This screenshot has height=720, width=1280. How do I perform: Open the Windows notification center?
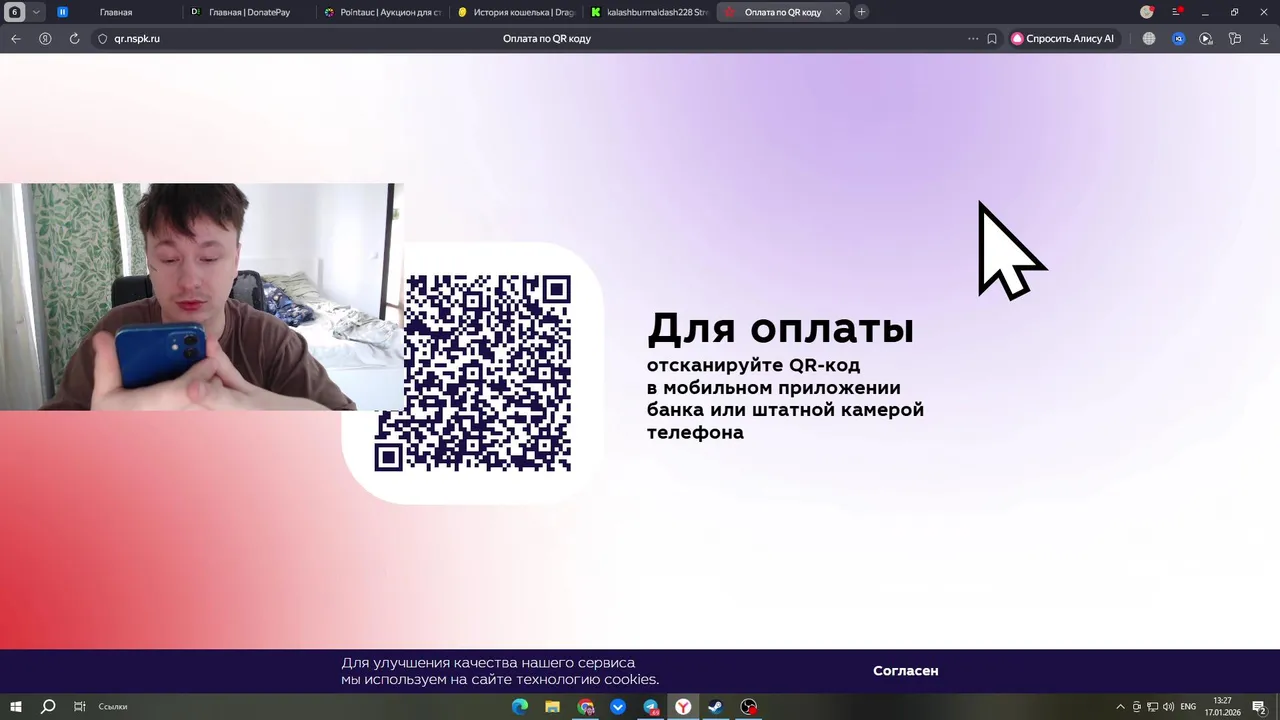pyautogui.click(x=1259, y=707)
